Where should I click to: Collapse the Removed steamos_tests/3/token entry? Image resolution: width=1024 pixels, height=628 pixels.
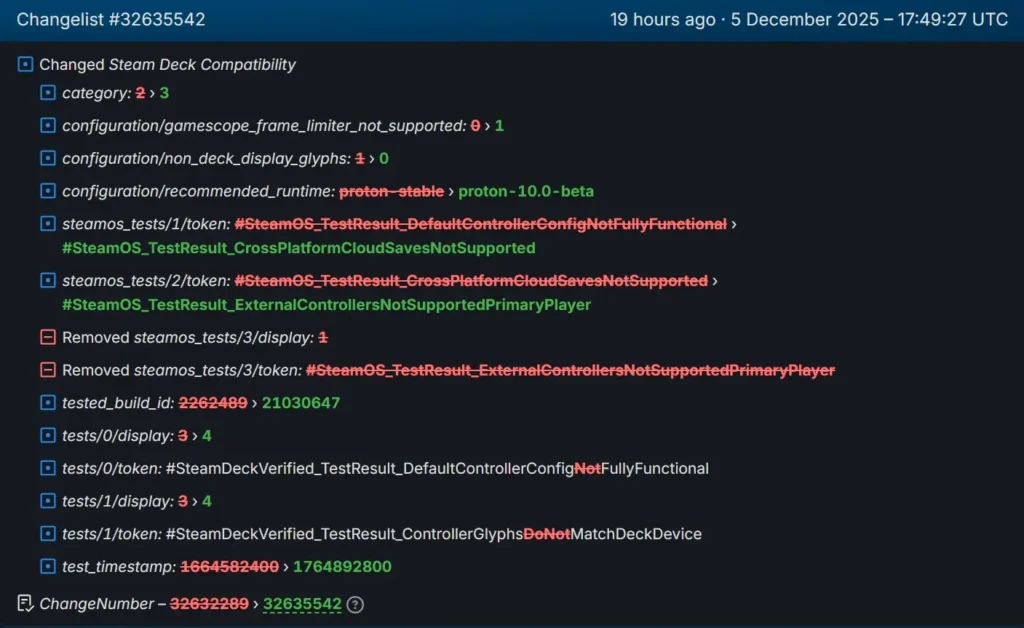tap(47, 369)
